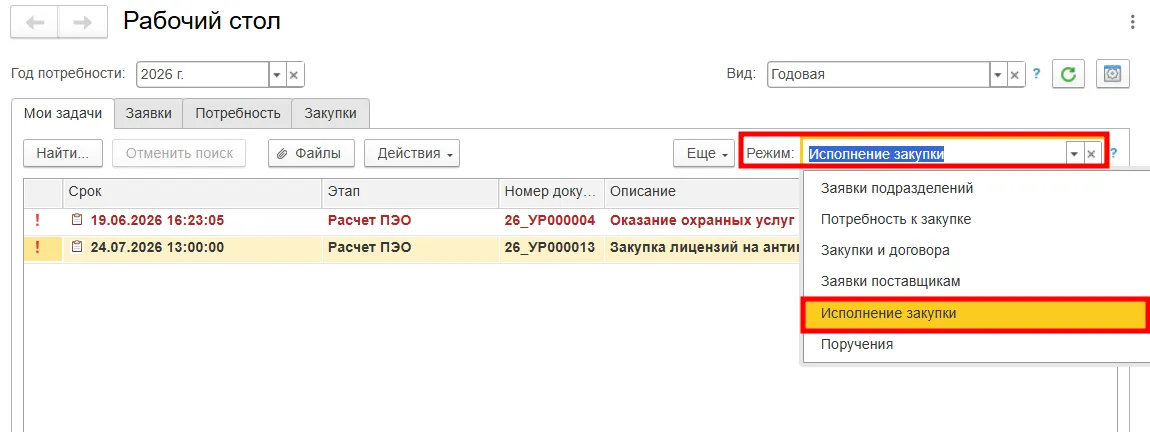The height and width of the screenshot is (432, 1150).
Task: Open help question mark beside Вид field
Action: (1036, 74)
